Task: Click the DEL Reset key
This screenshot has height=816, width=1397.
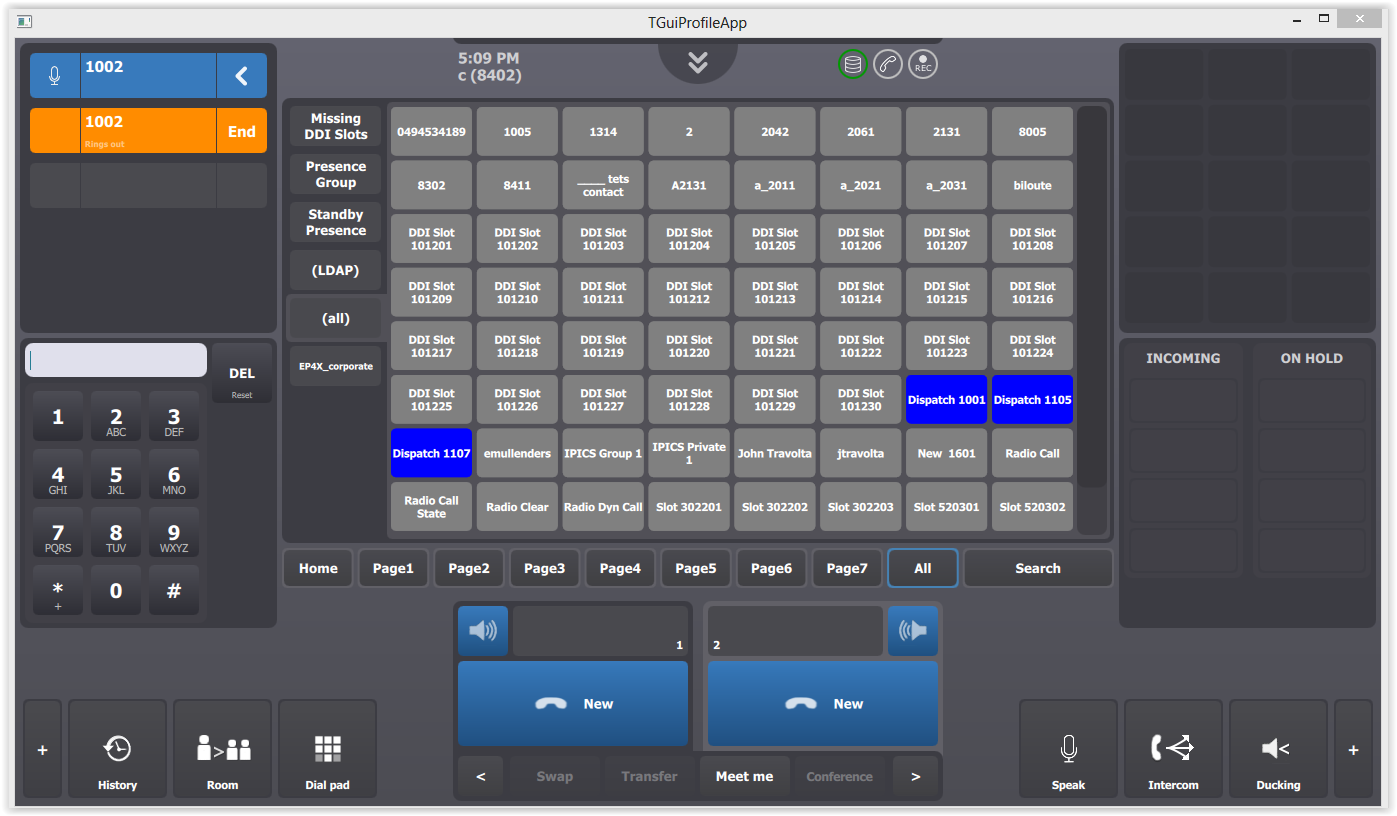Action: (242, 374)
